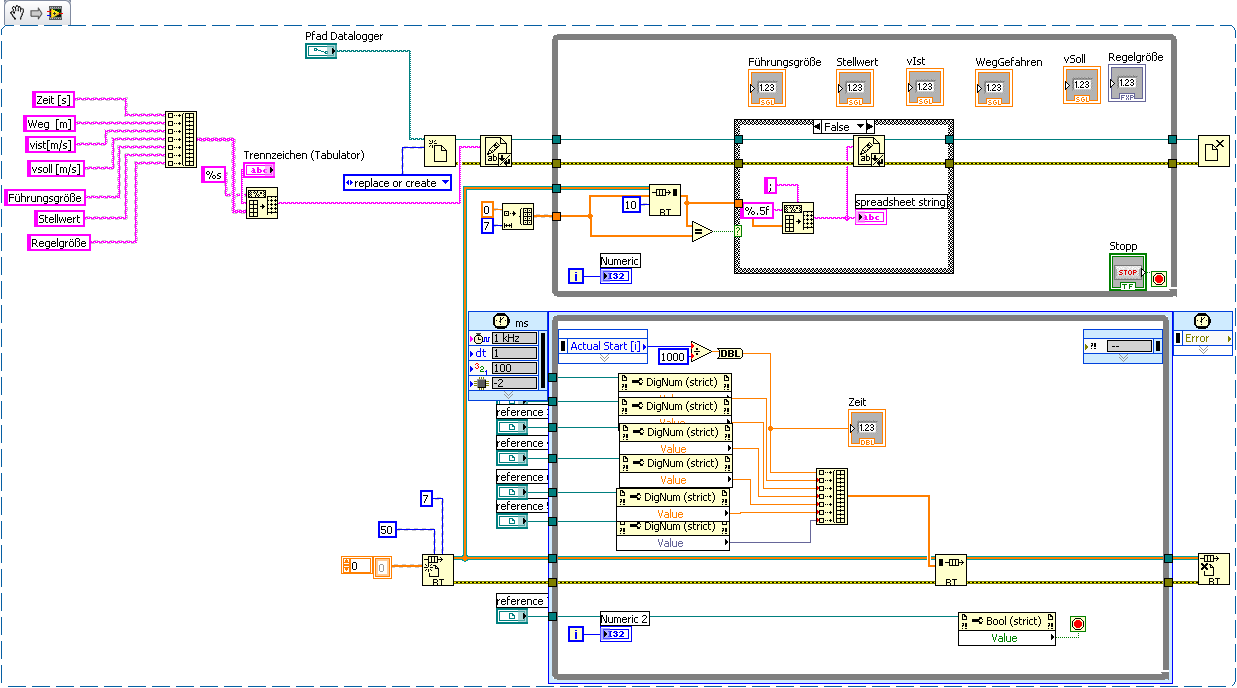The image size is (1237, 688).
Task: Click the Trennzeichen (Tabulator) string terminal
Action: (x=259, y=170)
